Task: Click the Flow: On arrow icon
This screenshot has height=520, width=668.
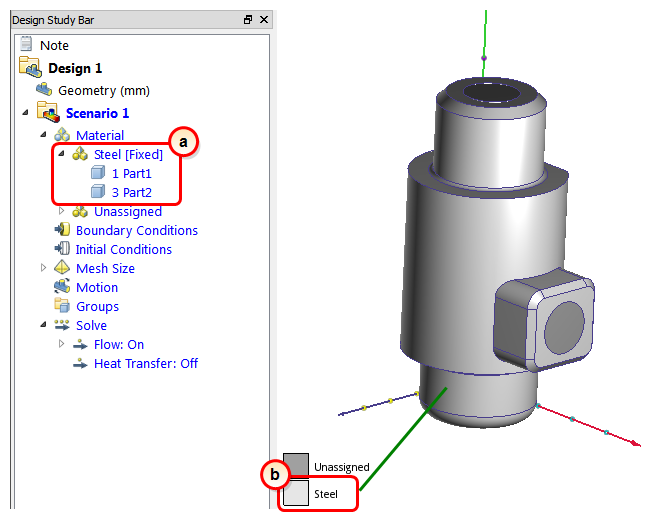Action: coord(80,344)
